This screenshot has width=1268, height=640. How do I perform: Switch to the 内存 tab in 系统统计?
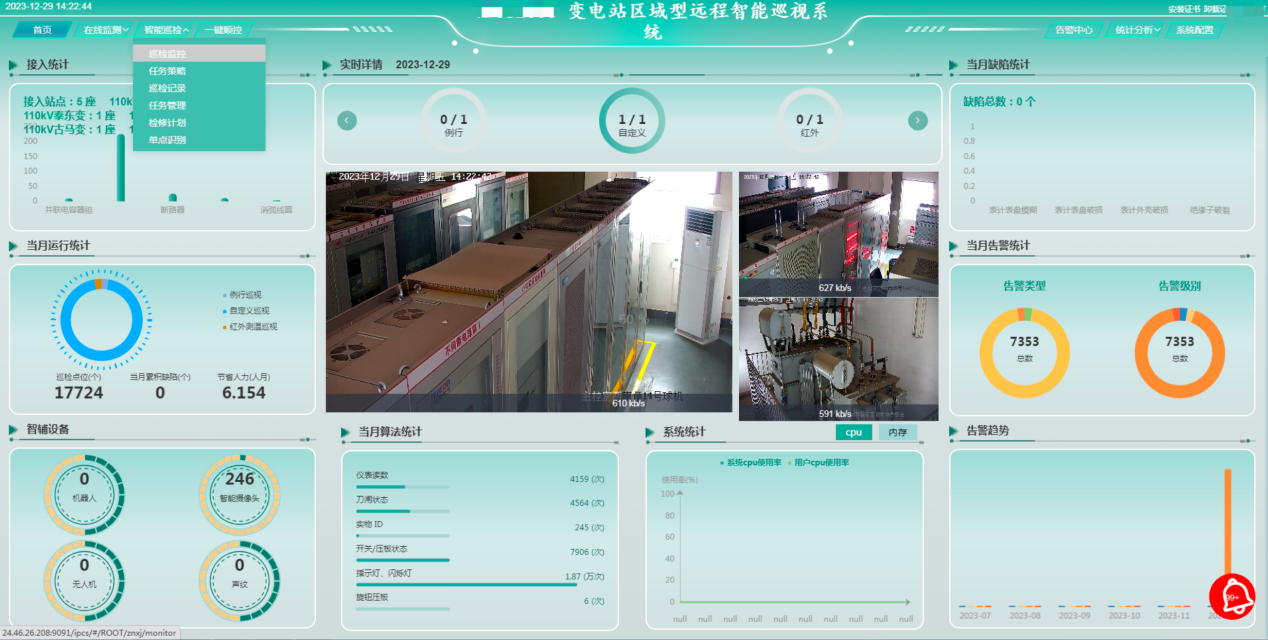coord(897,433)
